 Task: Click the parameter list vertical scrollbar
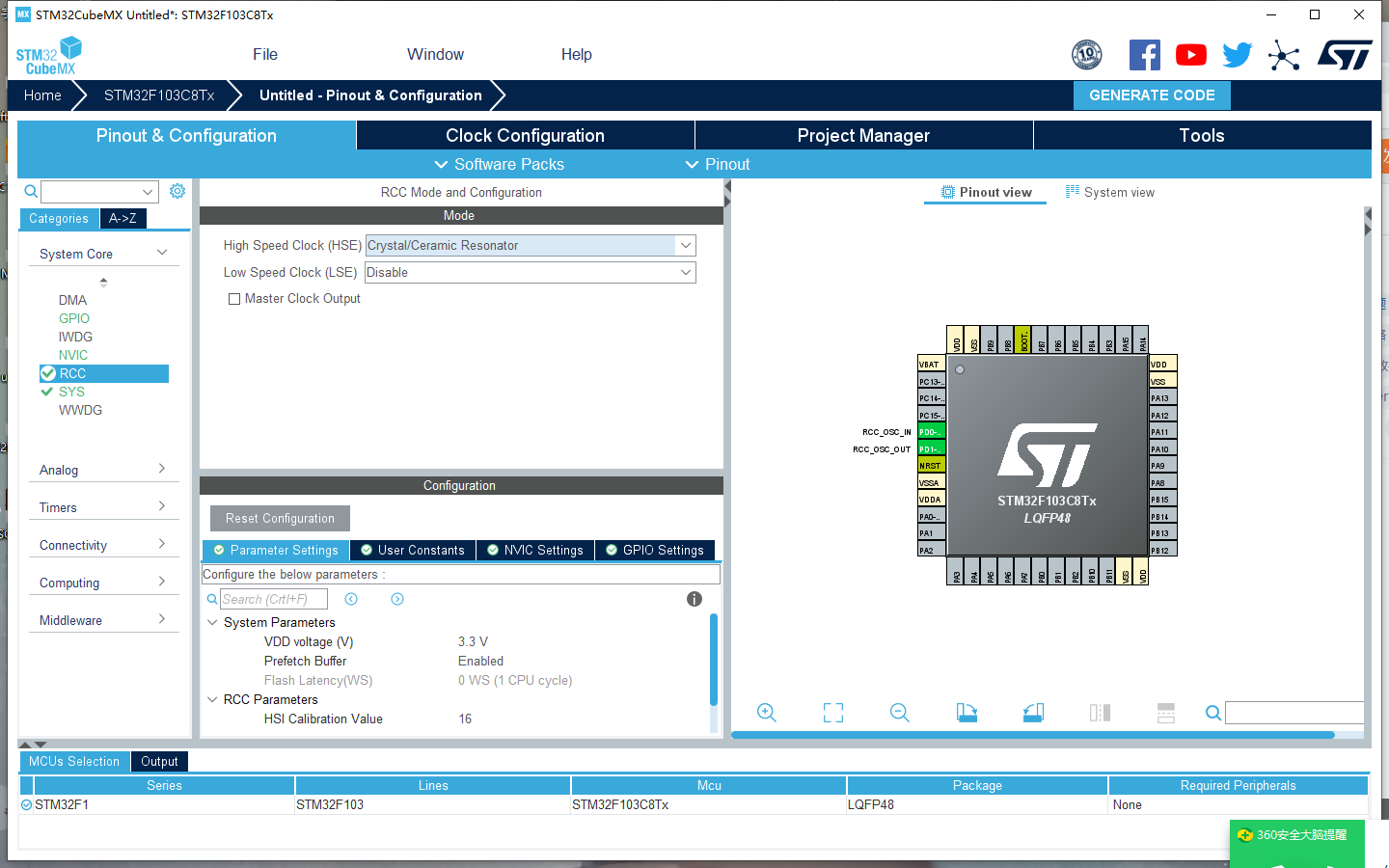[714, 660]
